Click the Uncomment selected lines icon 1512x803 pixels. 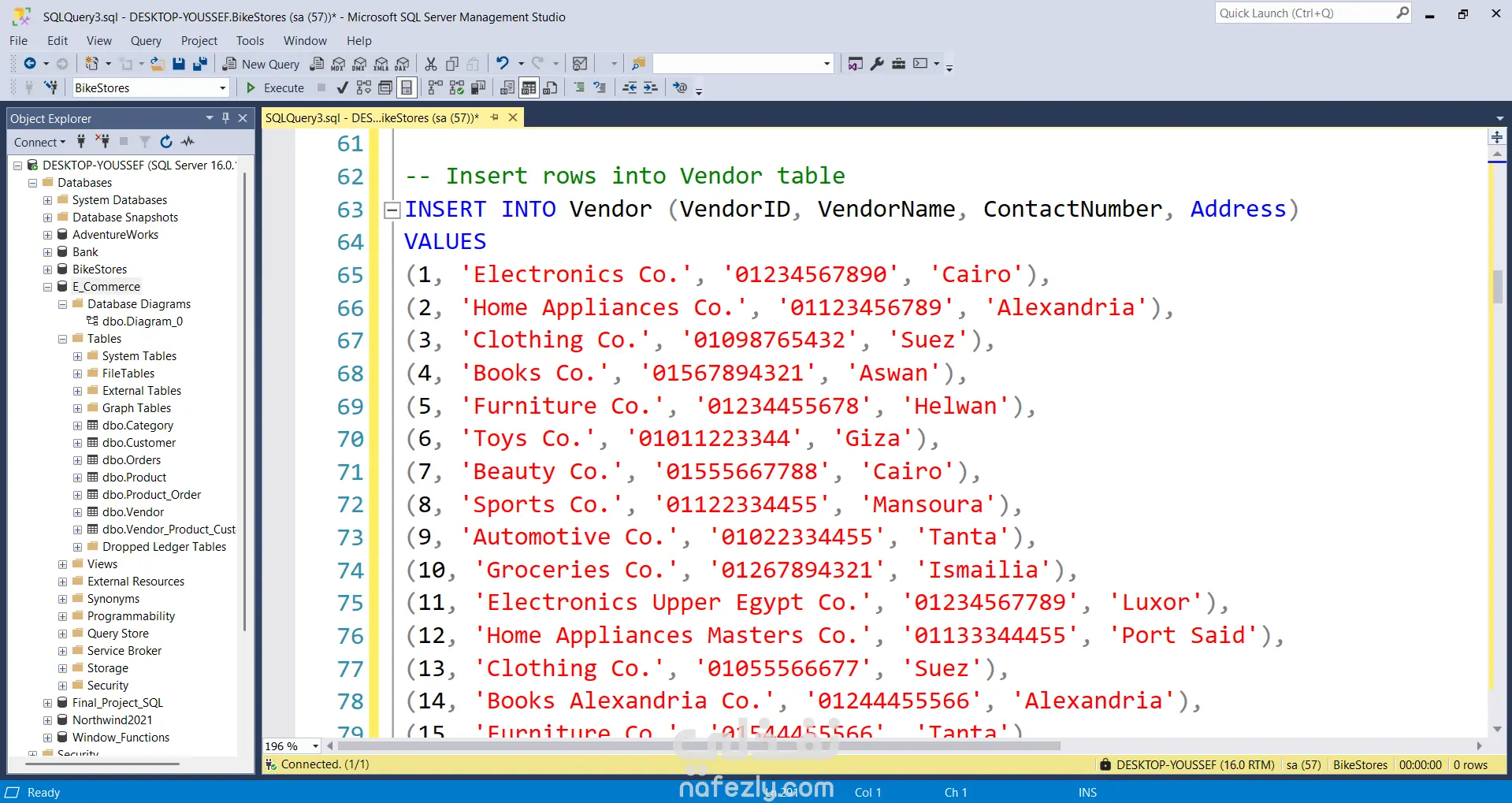[x=600, y=87]
